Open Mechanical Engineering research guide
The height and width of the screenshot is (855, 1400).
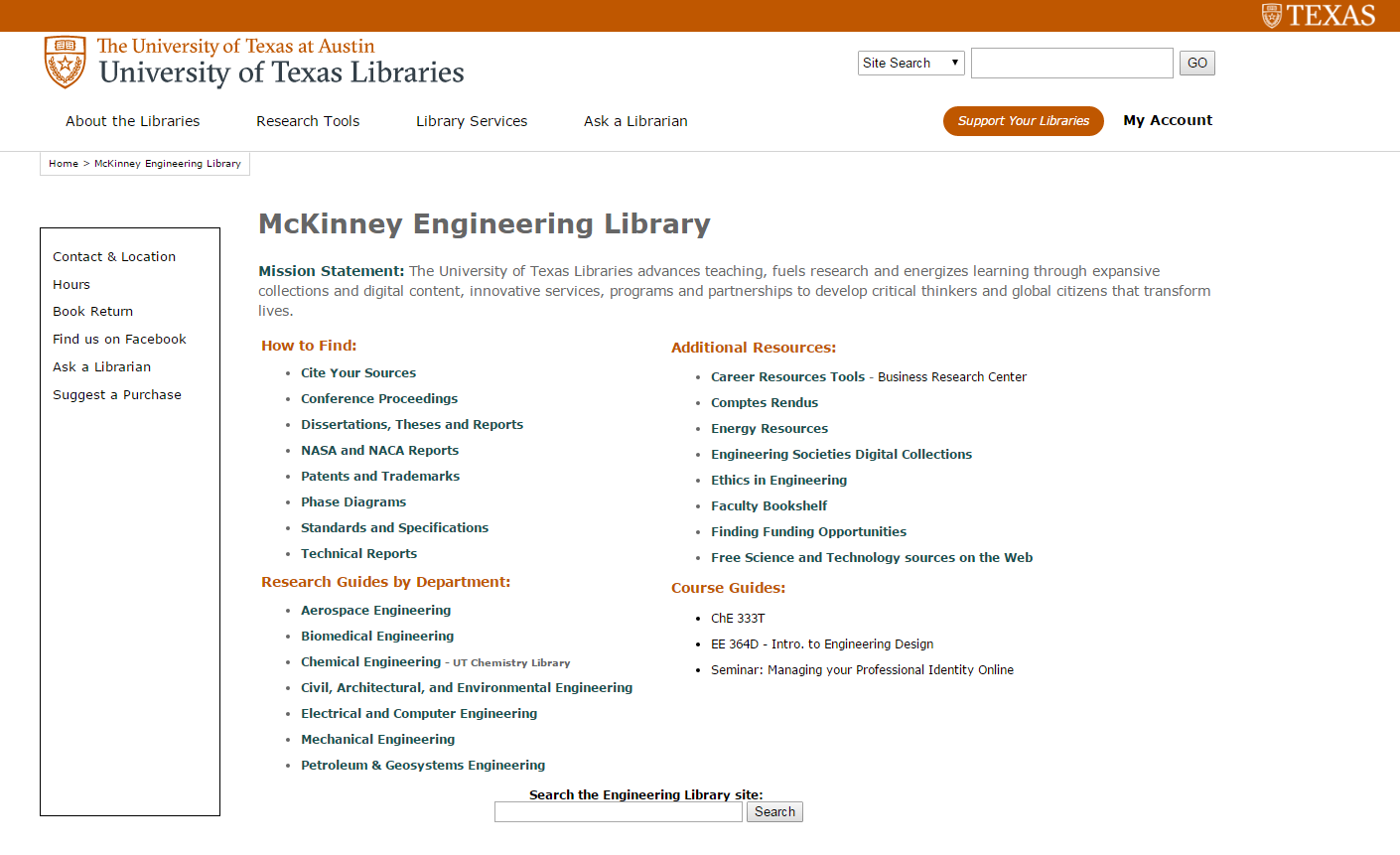click(377, 739)
